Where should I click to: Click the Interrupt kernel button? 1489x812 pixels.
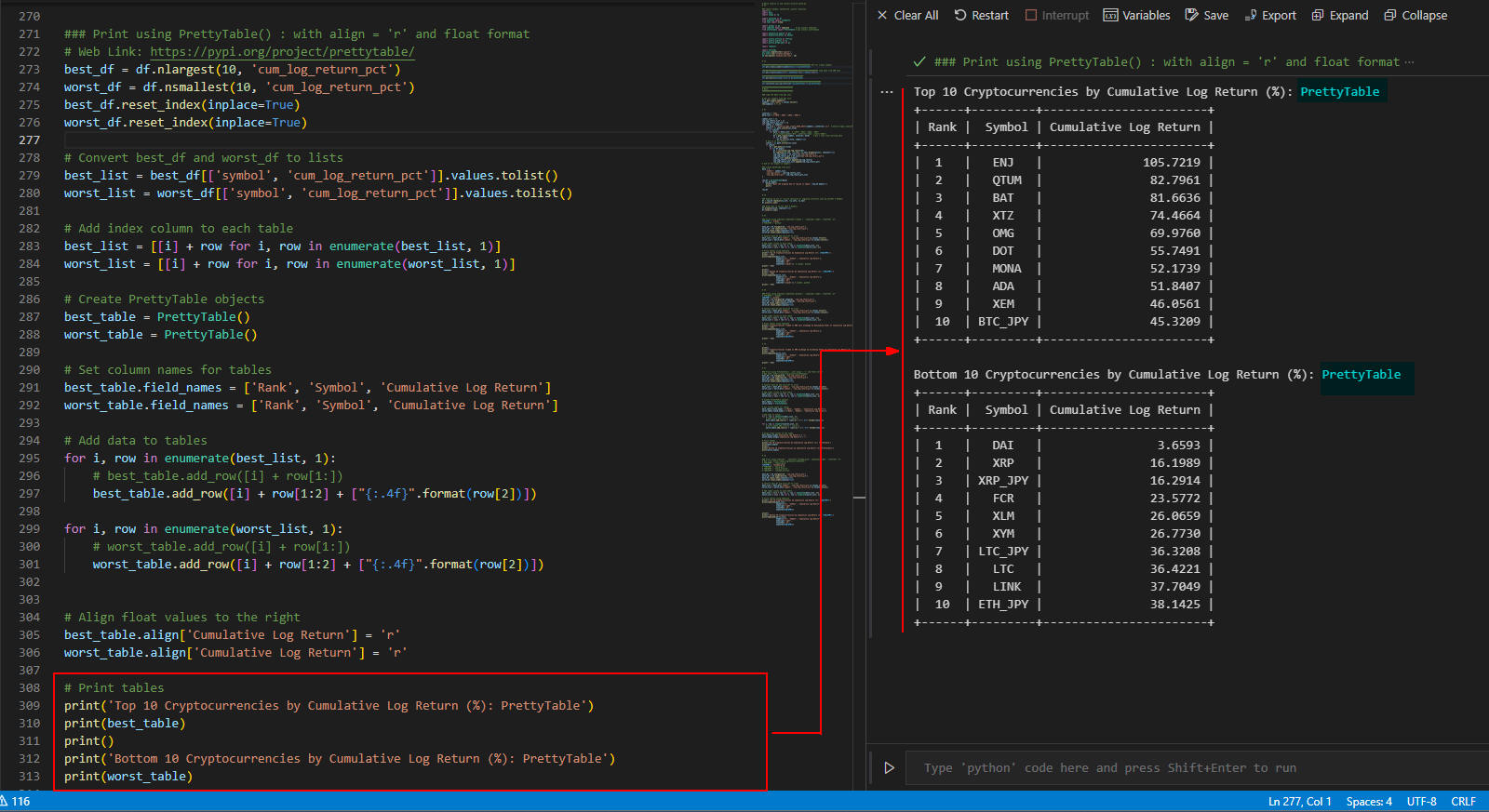[1056, 15]
